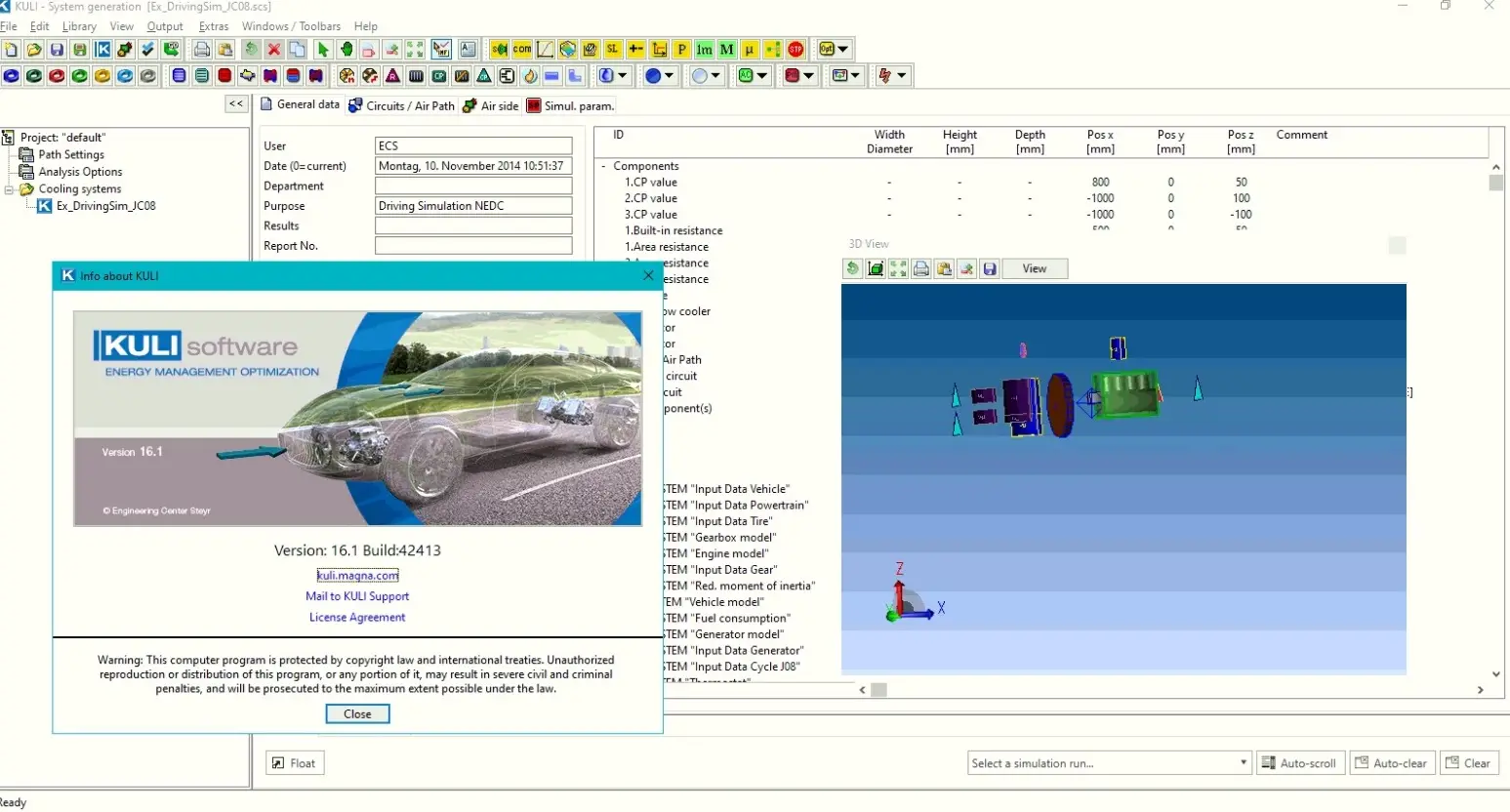Click the '+-' yellow toolbar icon
This screenshot has width=1510, height=812.
635,49
